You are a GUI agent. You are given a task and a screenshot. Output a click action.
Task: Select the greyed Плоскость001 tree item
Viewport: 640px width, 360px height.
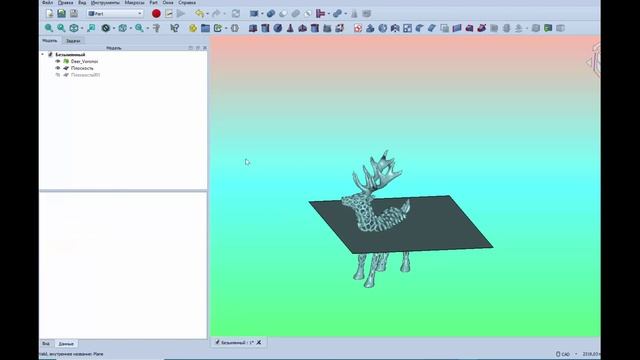85,75
